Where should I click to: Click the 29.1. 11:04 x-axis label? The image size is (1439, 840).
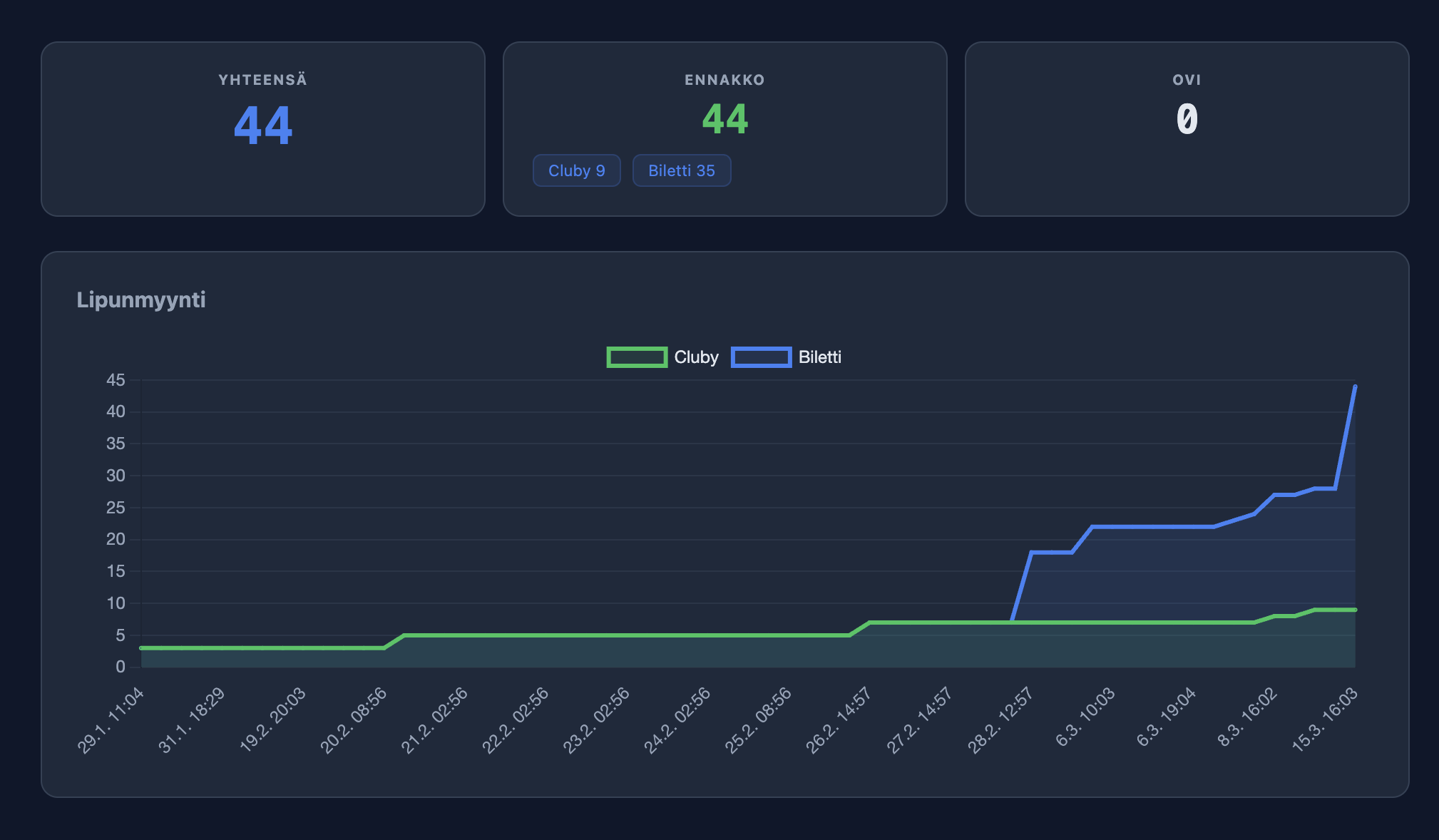point(111,720)
